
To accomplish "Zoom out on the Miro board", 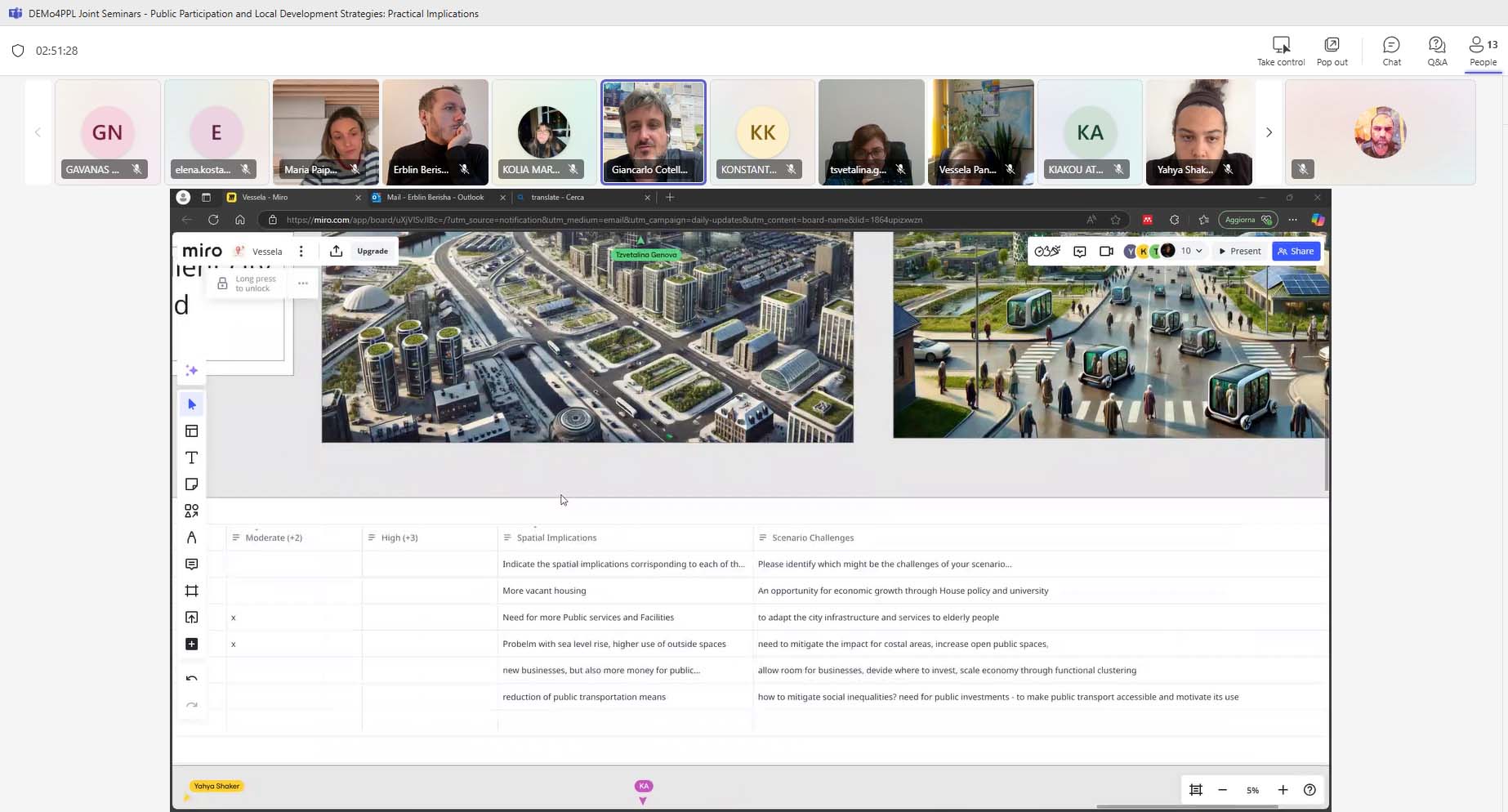I will coord(1223,790).
